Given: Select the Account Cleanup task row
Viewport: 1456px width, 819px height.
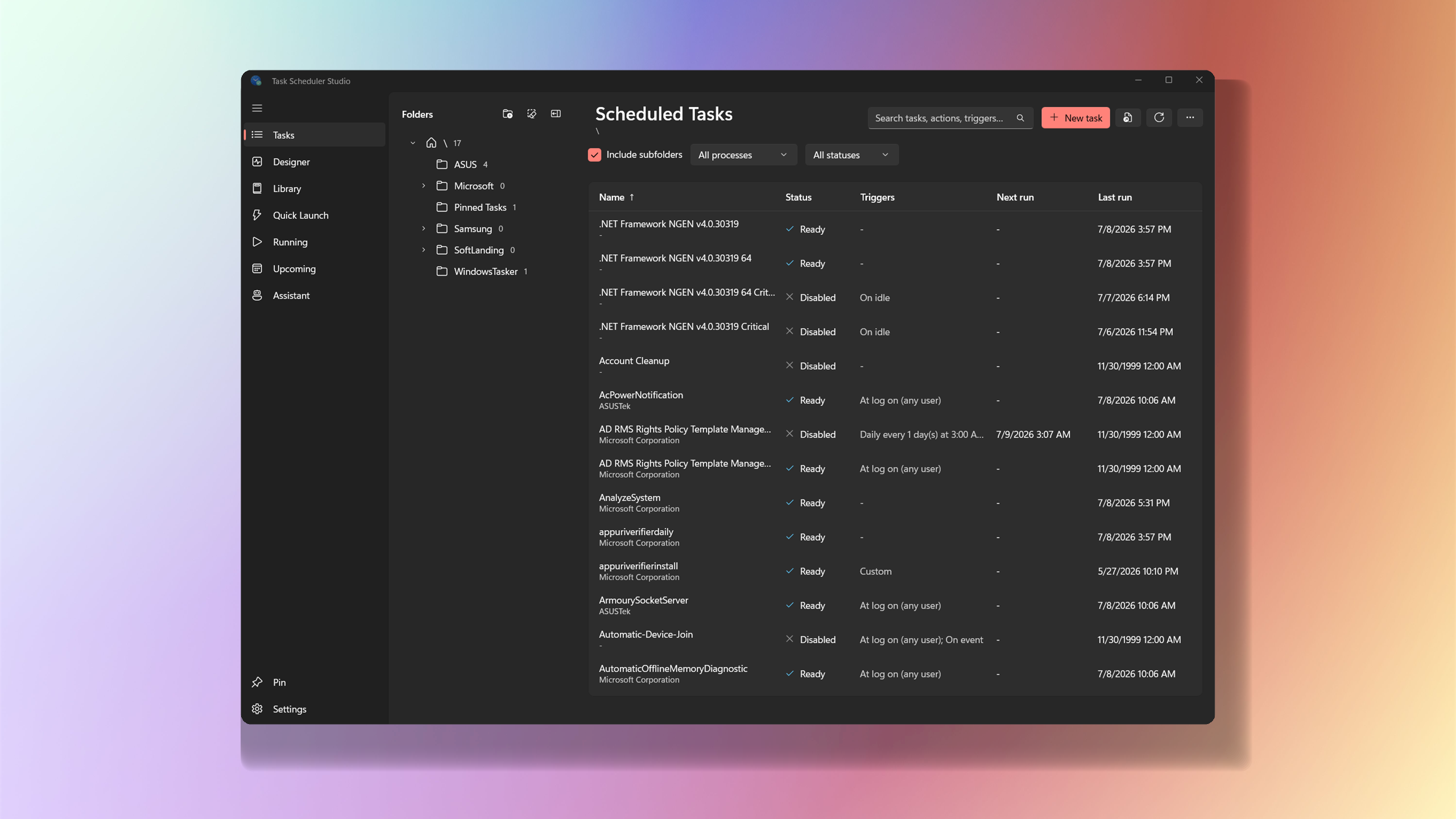Looking at the screenshot, I should 896,366.
